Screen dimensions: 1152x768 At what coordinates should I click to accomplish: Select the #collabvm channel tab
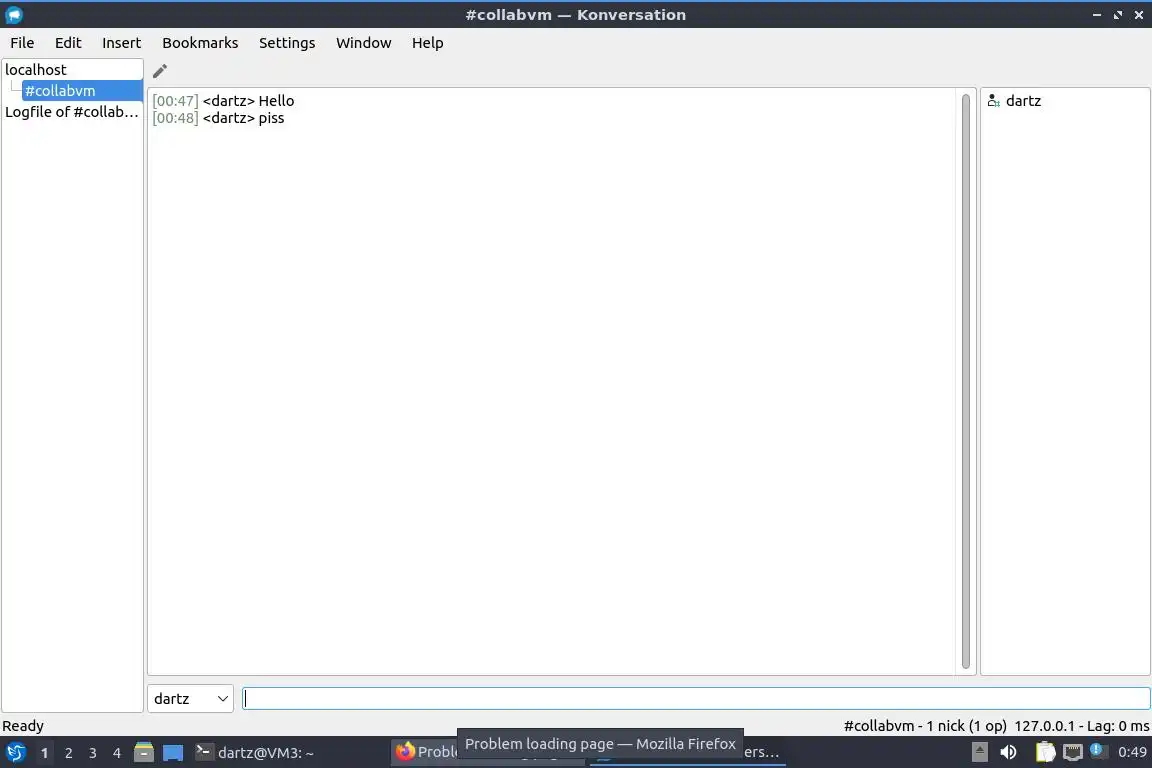pos(82,91)
